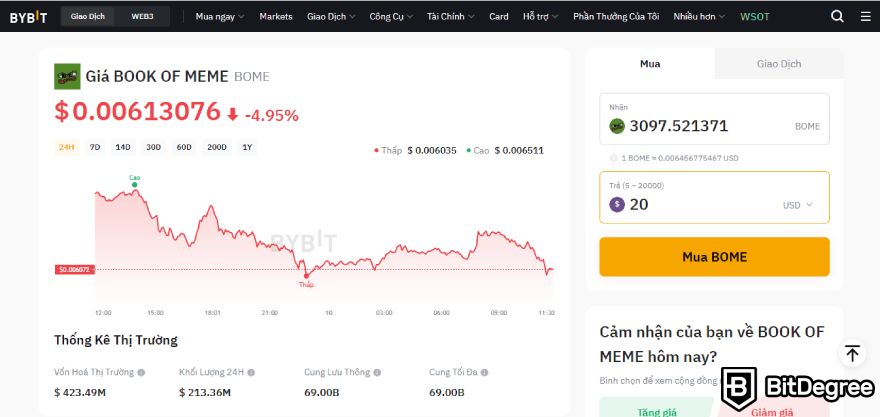Click the -4.95% change text
This screenshot has height=417, width=880.
pyautogui.click(x=272, y=116)
